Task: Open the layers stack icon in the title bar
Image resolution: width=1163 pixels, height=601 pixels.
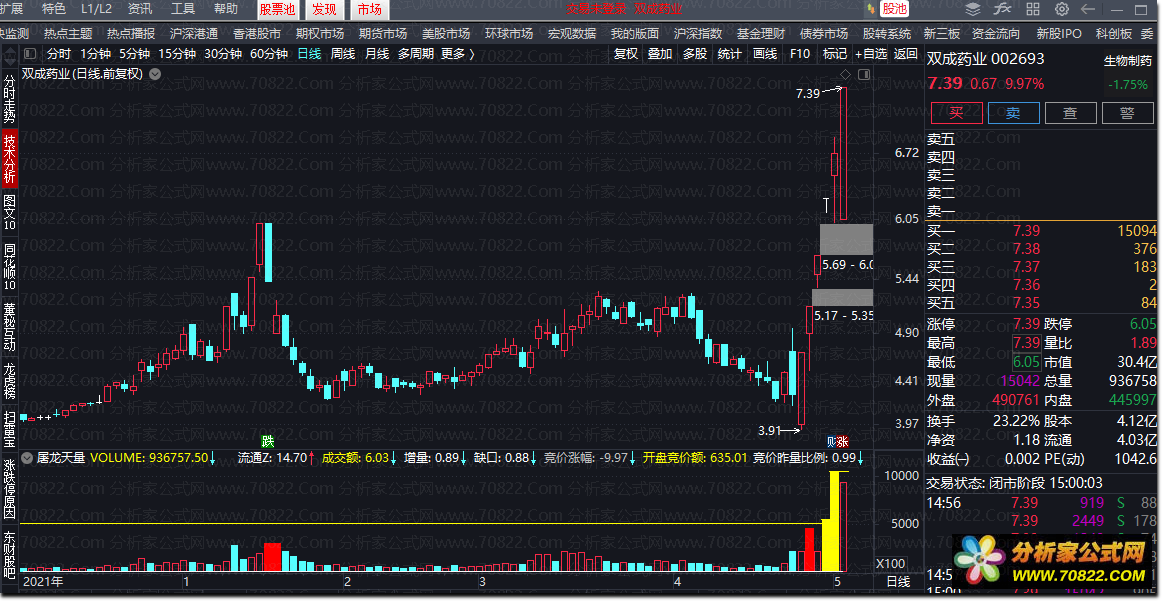Action: pyautogui.click(x=974, y=10)
